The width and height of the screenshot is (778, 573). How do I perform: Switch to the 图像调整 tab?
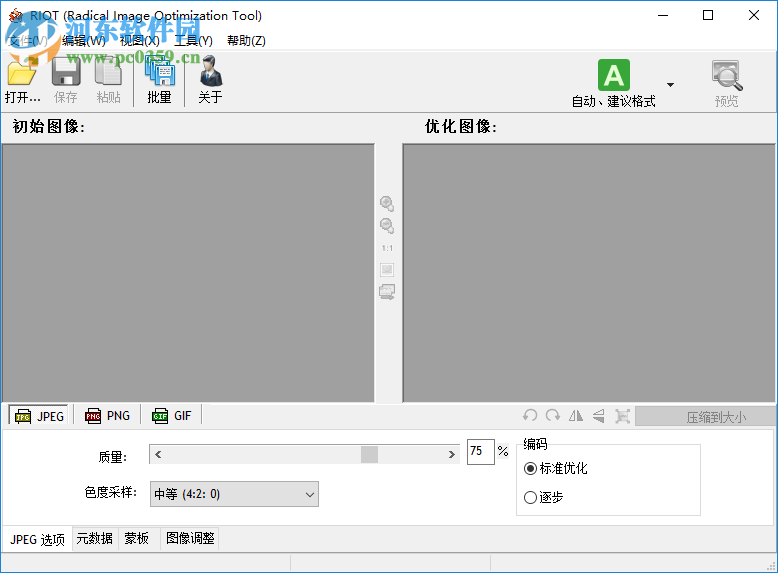click(x=190, y=538)
